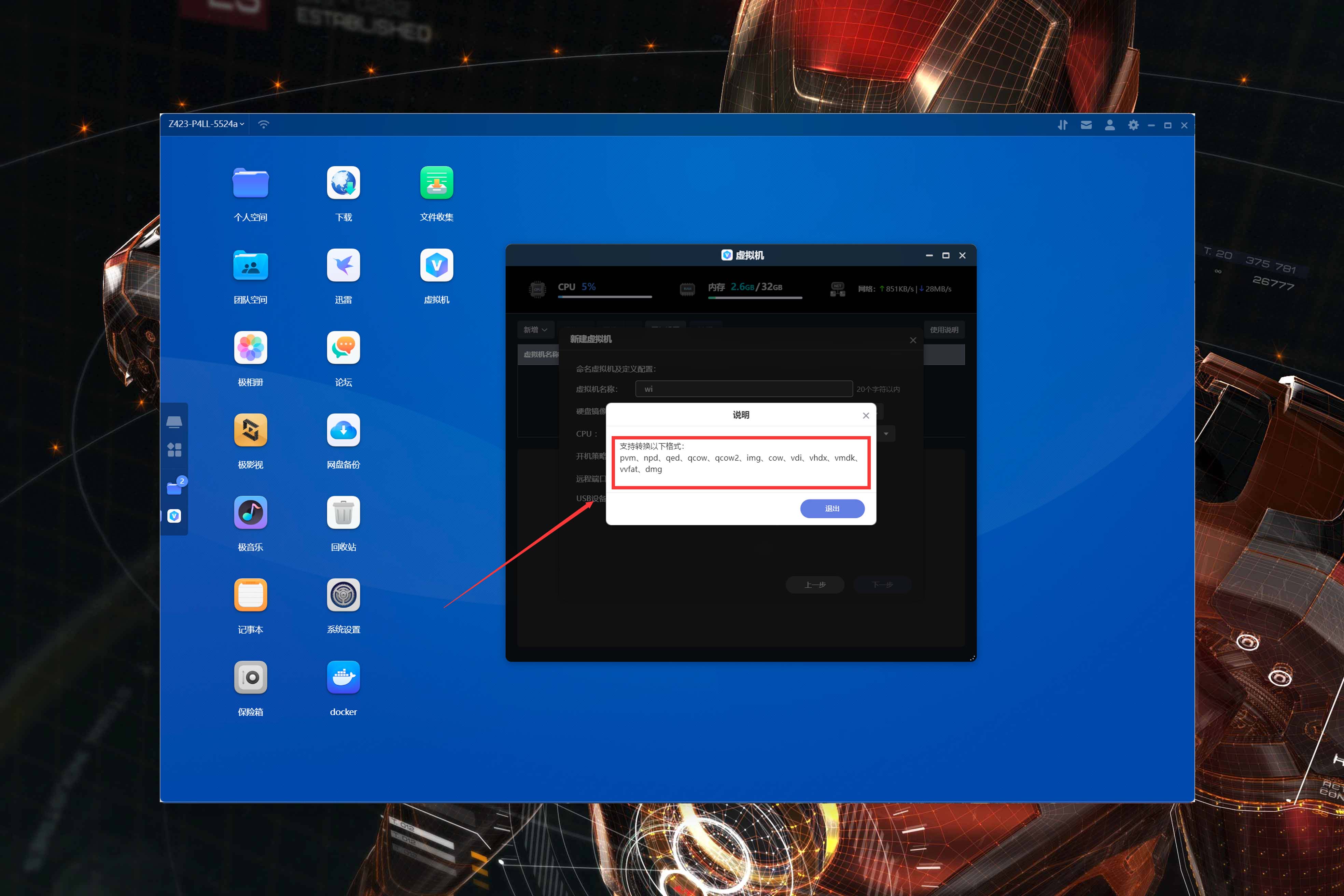
Task: Expand the Z423-P4LL-5524a device dropdown
Action: point(206,124)
